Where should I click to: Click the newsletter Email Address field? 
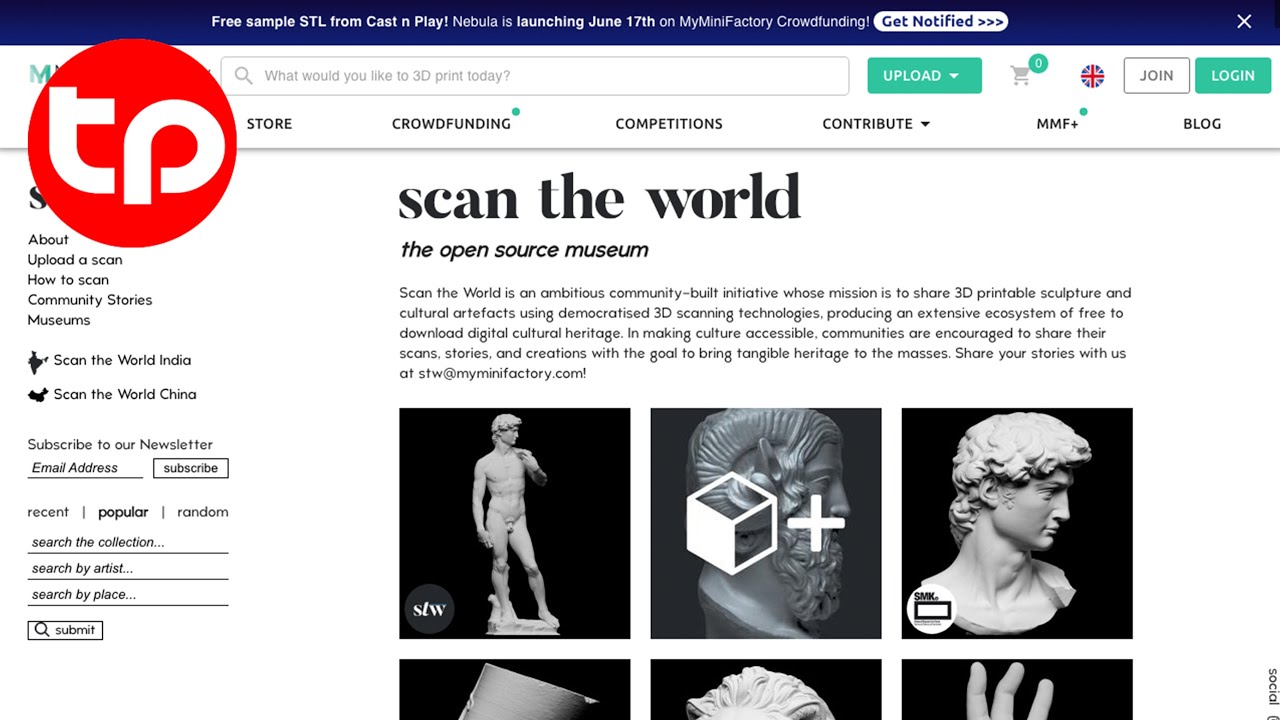[x=85, y=468]
